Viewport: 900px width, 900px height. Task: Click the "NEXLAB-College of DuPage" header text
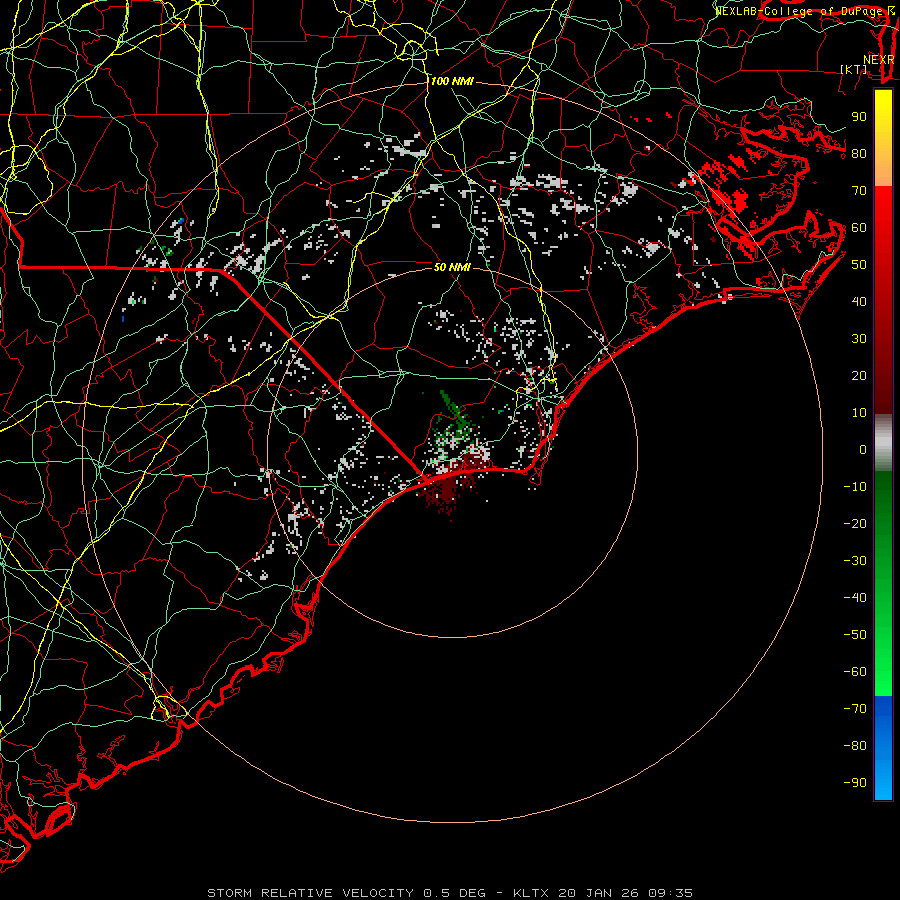tap(799, 11)
